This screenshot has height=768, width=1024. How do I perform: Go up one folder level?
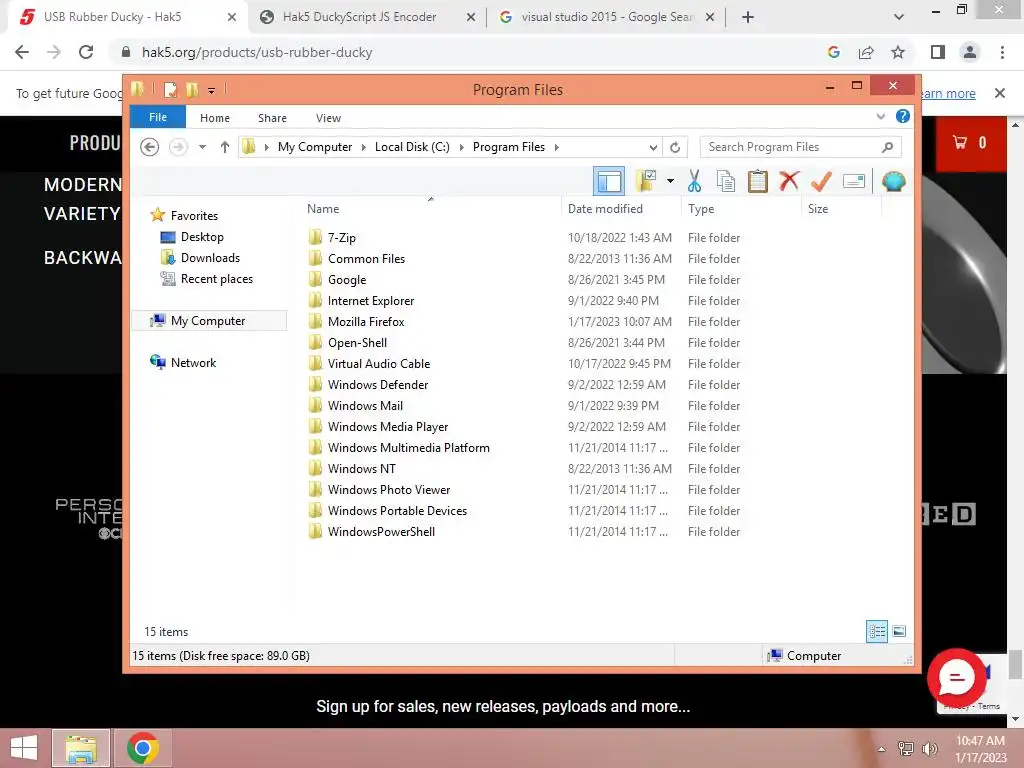pos(225,147)
